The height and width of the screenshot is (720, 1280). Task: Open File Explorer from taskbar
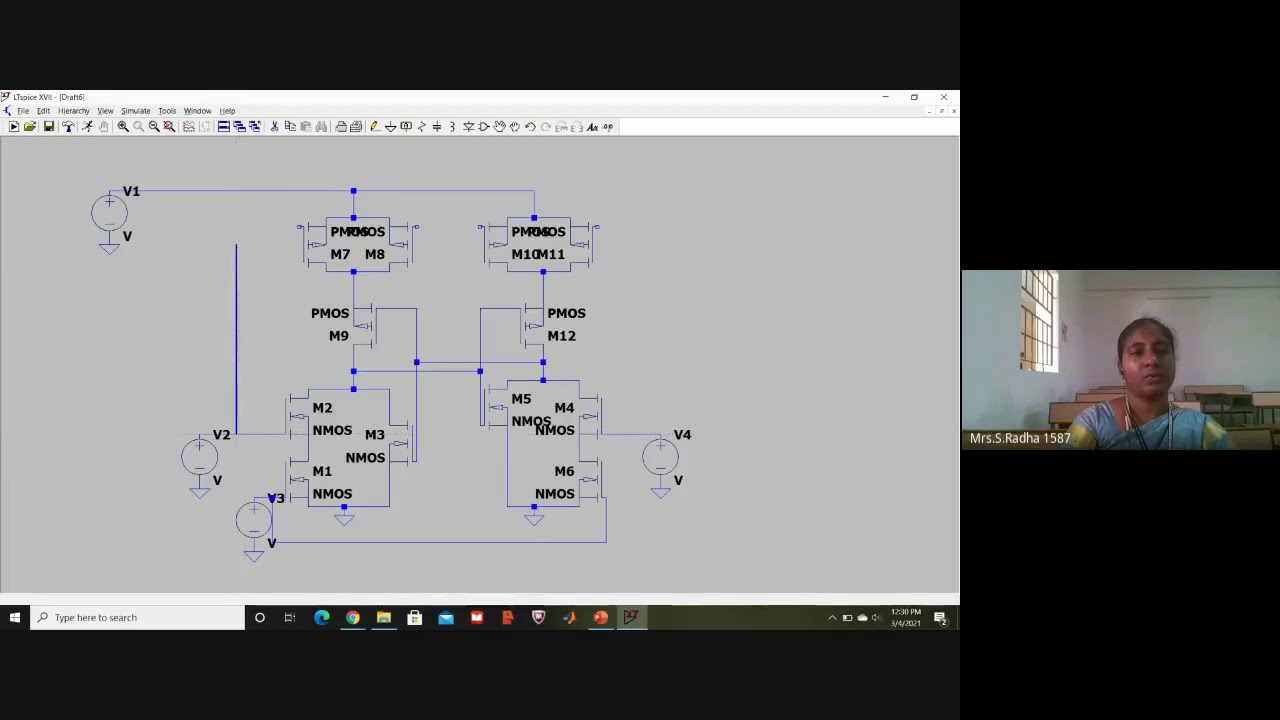384,618
